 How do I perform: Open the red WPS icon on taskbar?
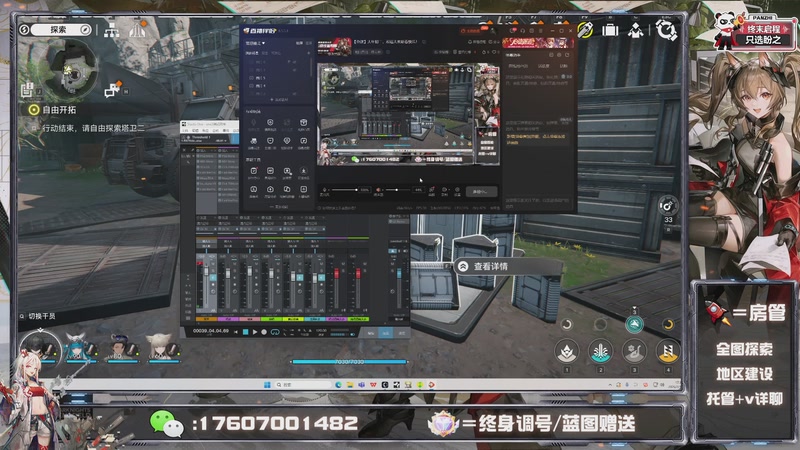click(373, 385)
